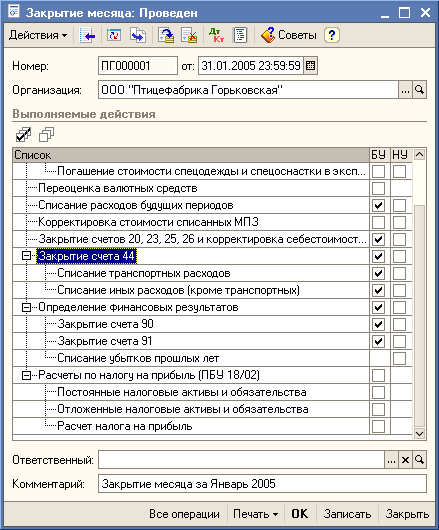The height and width of the screenshot is (530, 439).
Task: Collapse the Определение финансовых результатов node
Action: [x=26, y=307]
